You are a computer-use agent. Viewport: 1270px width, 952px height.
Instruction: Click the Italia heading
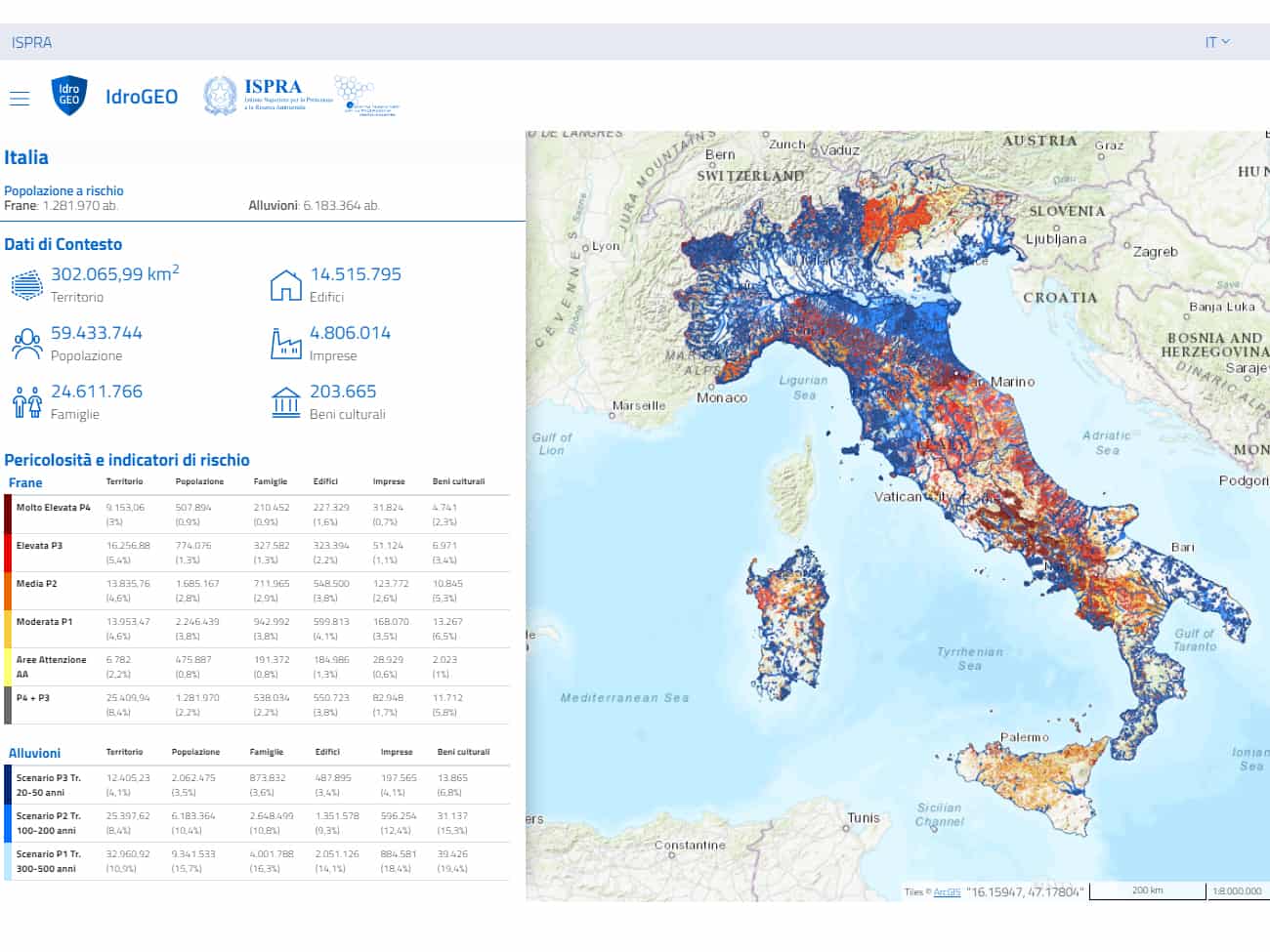click(x=26, y=157)
